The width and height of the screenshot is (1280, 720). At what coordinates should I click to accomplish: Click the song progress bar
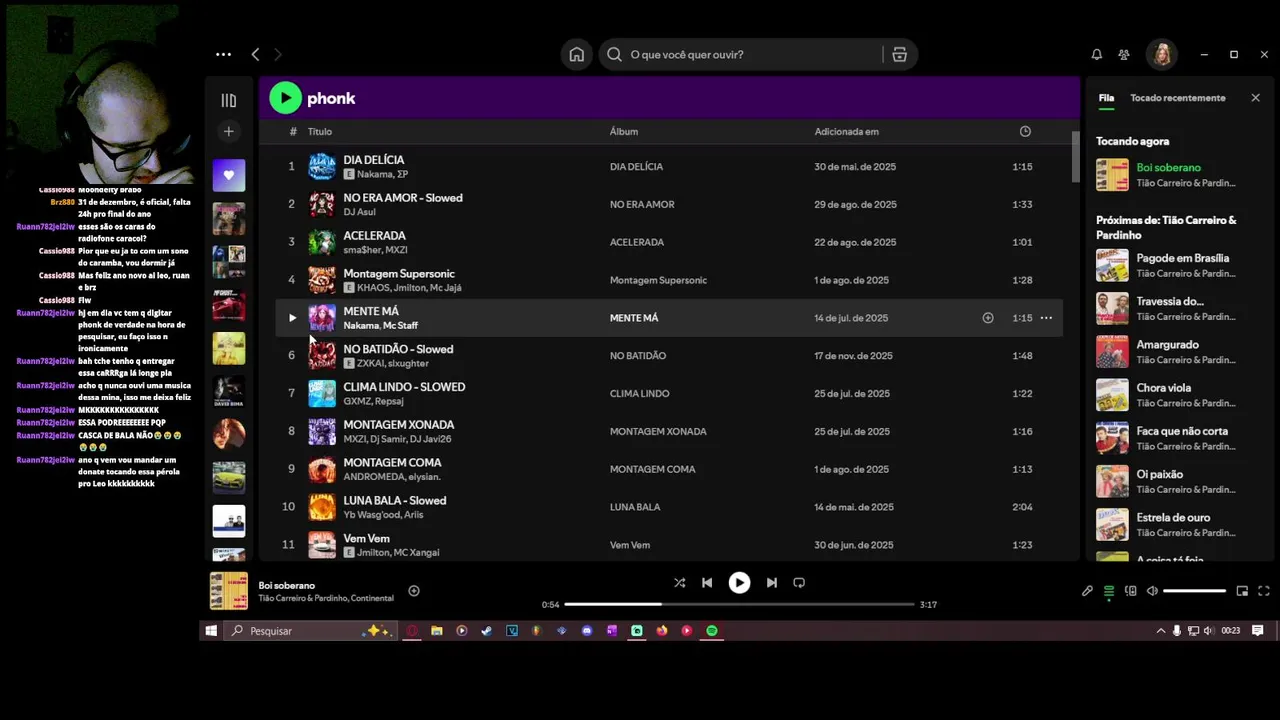pyautogui.click(x=739, y=604)
